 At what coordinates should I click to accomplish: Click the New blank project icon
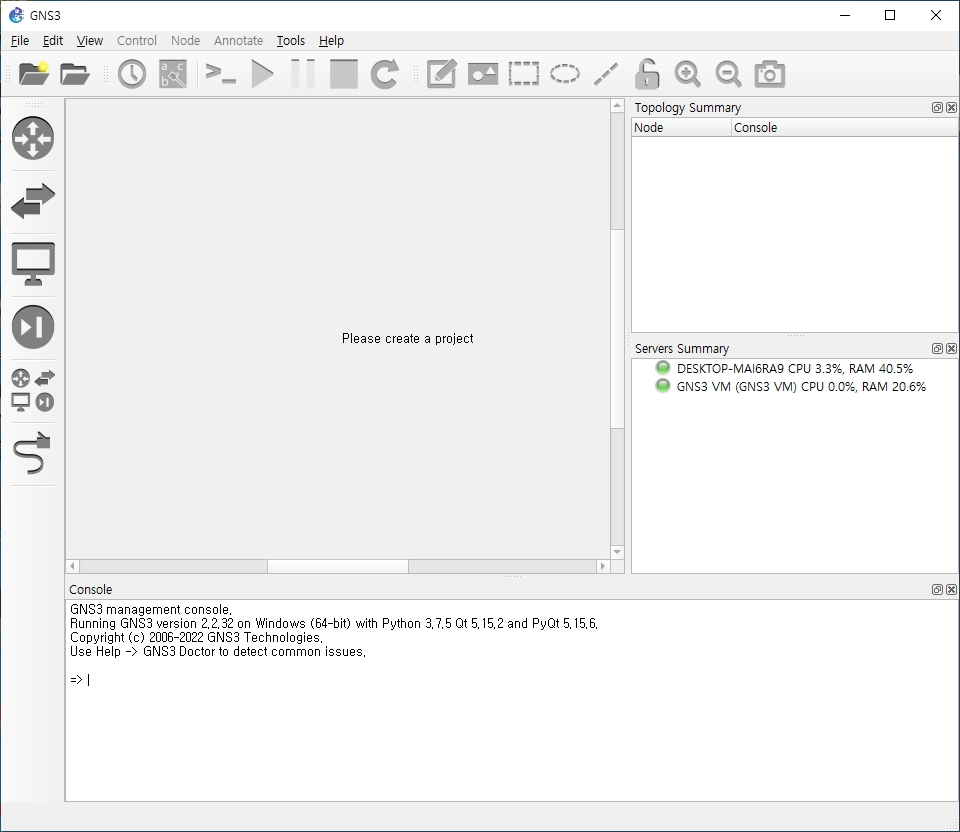point(34,74)
